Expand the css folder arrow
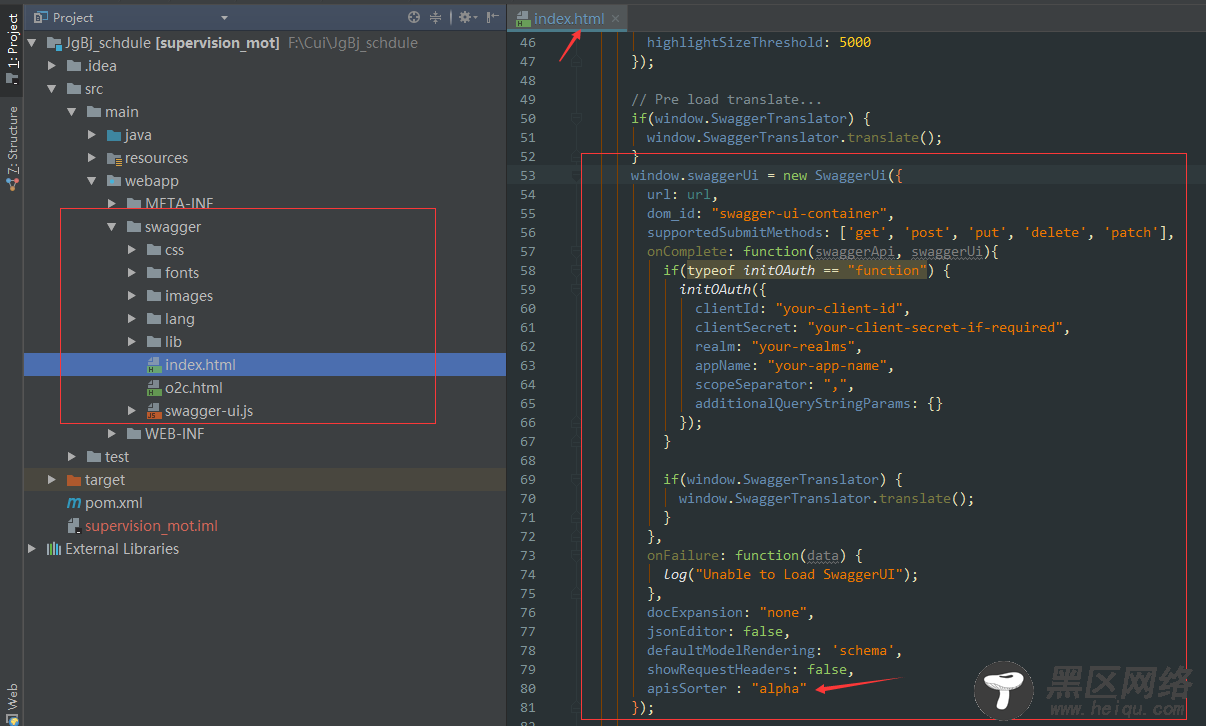This screenshot has height=726, width=1206. [x=132, y=250]
